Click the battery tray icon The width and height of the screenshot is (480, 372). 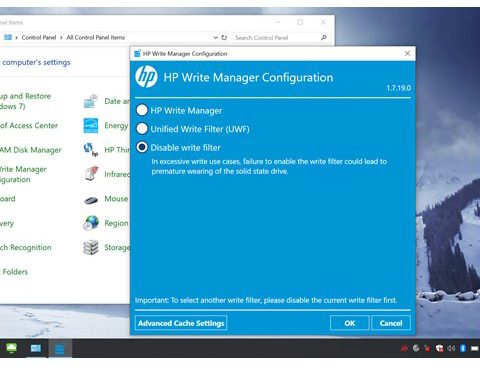[475, 348]
